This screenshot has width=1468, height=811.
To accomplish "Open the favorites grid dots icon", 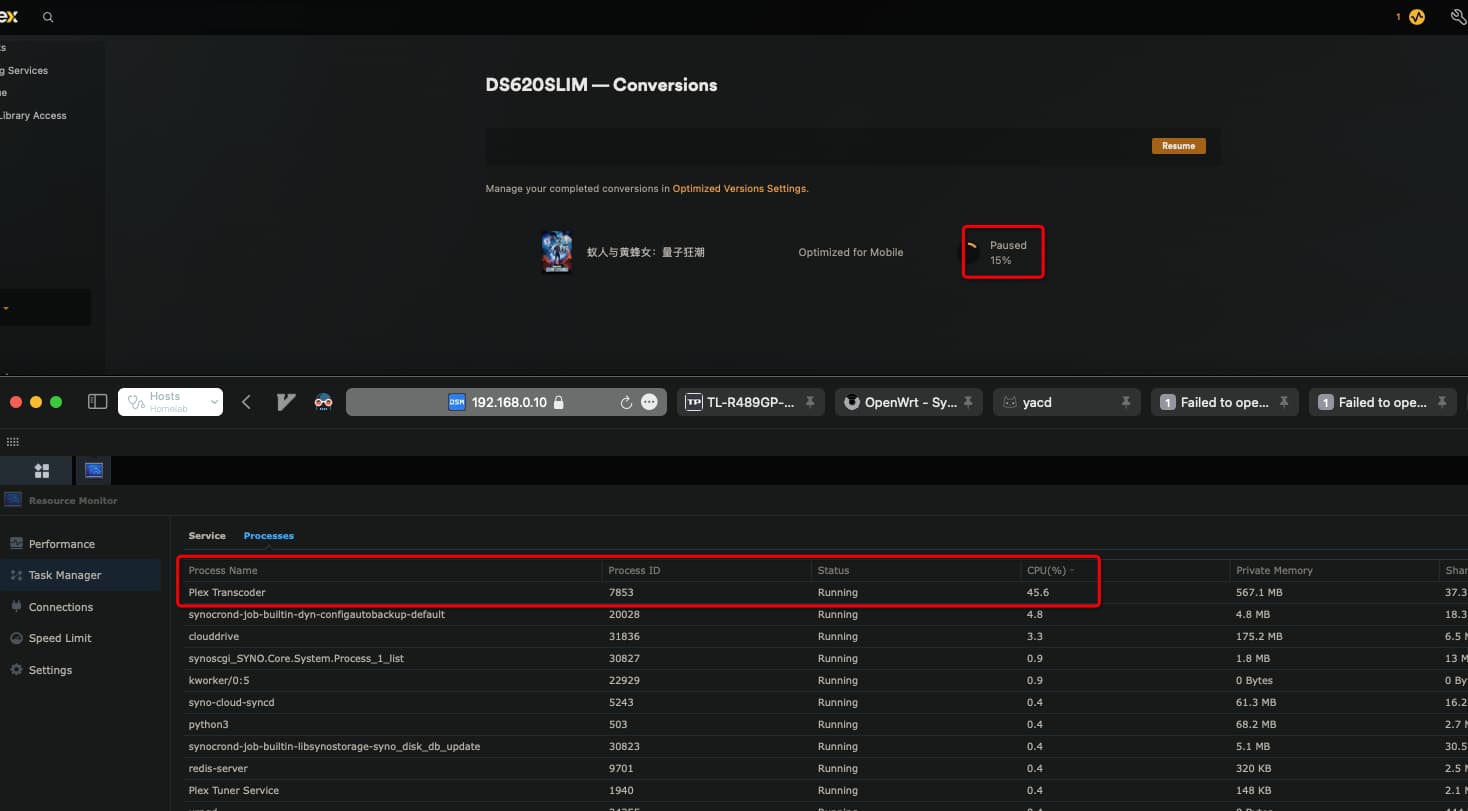I will tap(12, 441).
